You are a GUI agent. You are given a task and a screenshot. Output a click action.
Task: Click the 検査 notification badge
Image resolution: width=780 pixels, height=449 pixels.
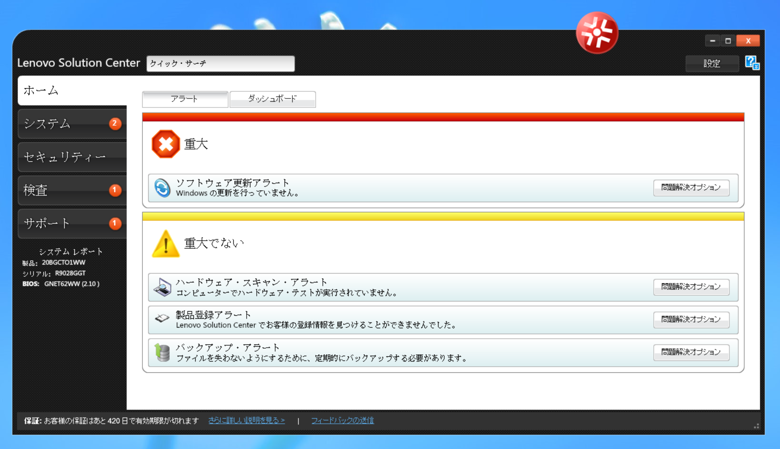click(x=115, y=190)
